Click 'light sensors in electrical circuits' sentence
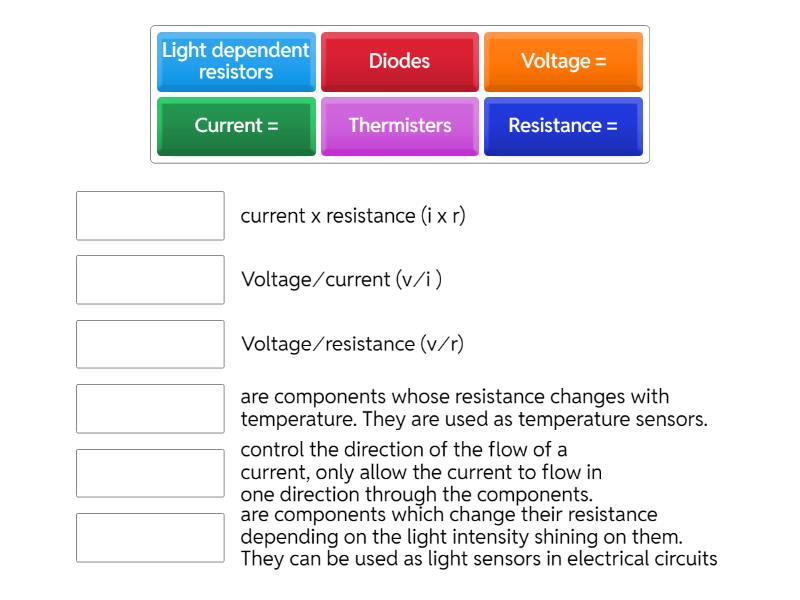Screen dimensions: 800x600 click(573, 559)
